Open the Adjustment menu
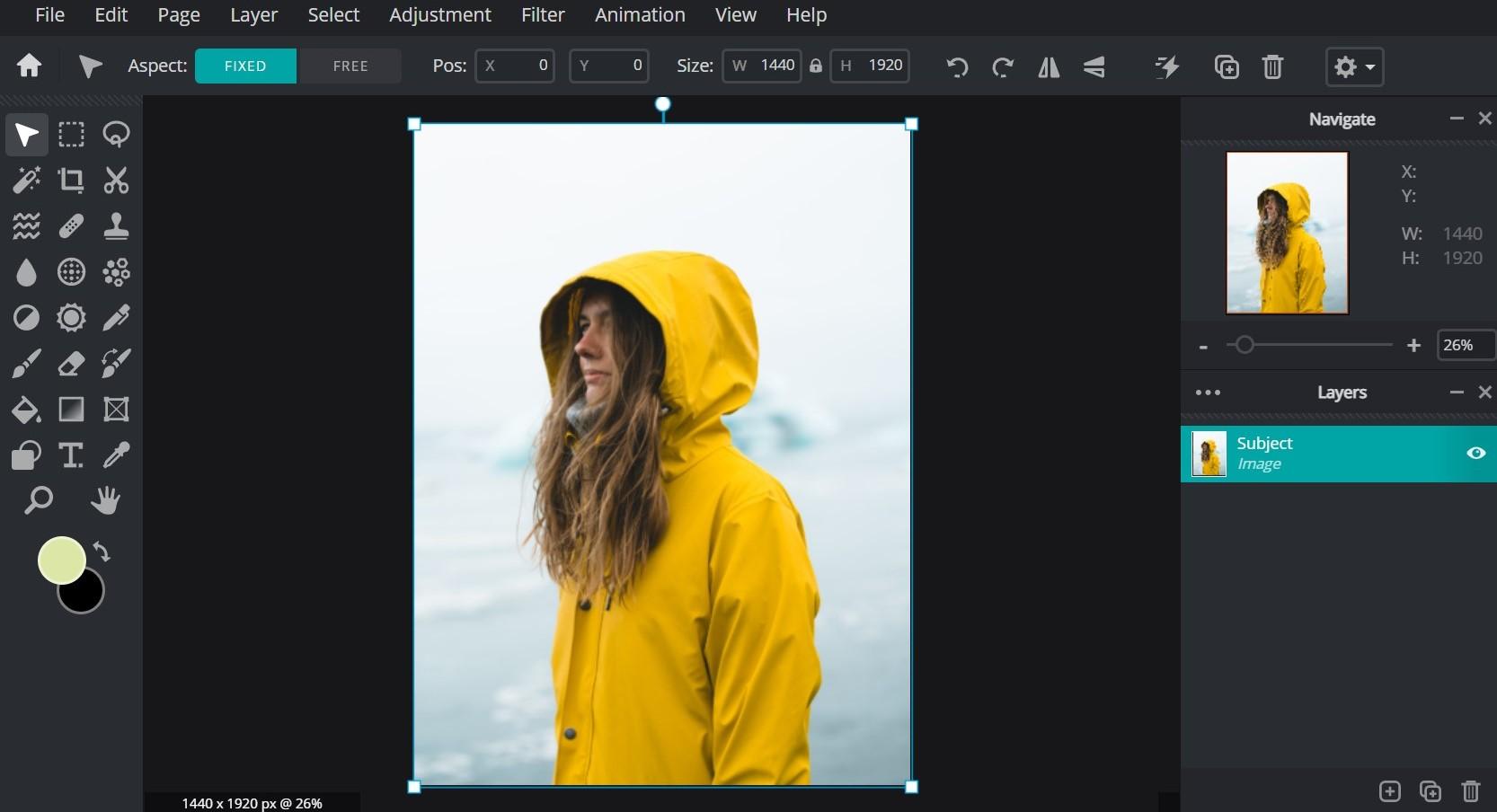The height and width of the screenshot is (812, 1497). pos(439,15)
